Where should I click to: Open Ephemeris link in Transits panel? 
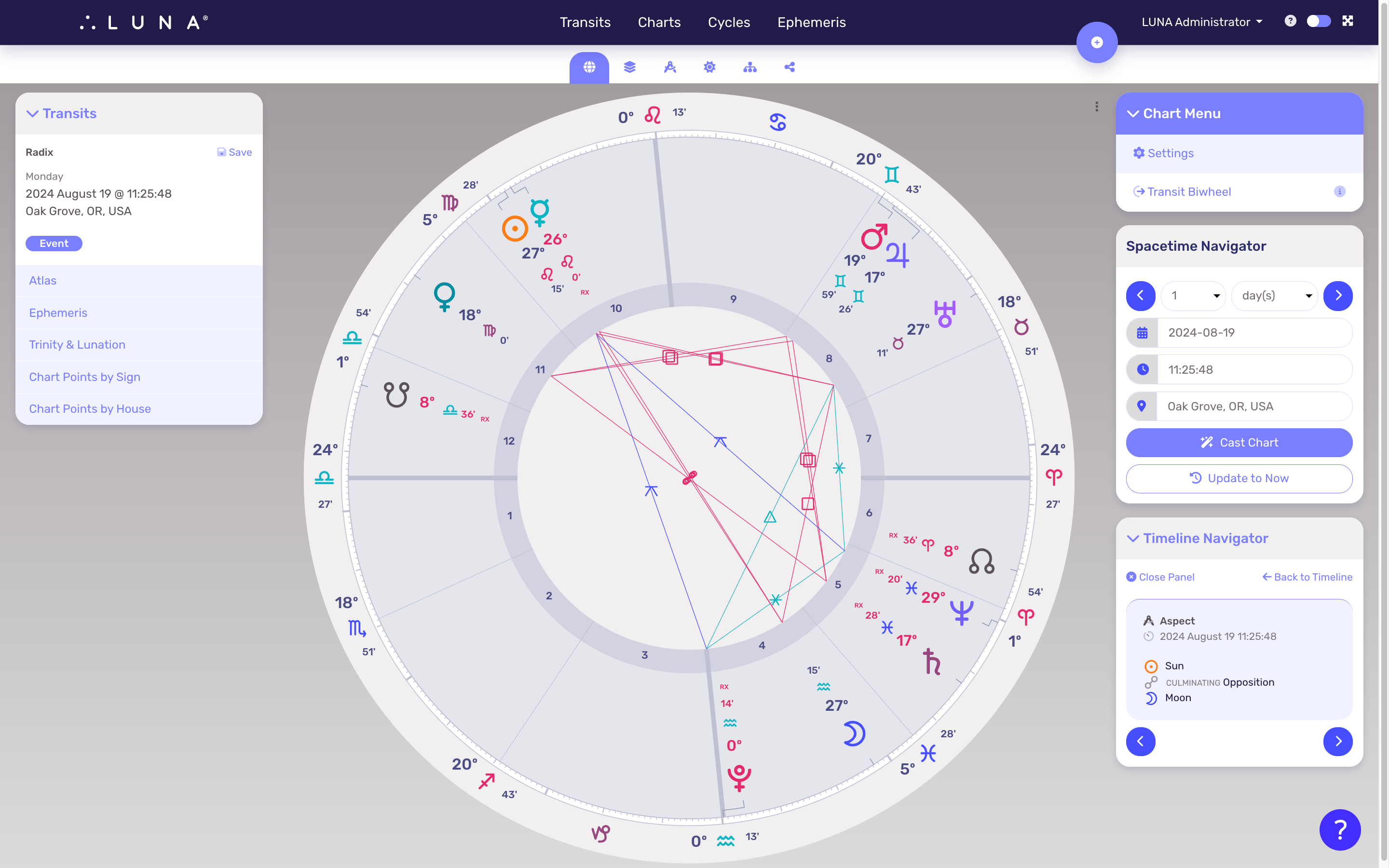pyautogui.click(x=139, y=313)
